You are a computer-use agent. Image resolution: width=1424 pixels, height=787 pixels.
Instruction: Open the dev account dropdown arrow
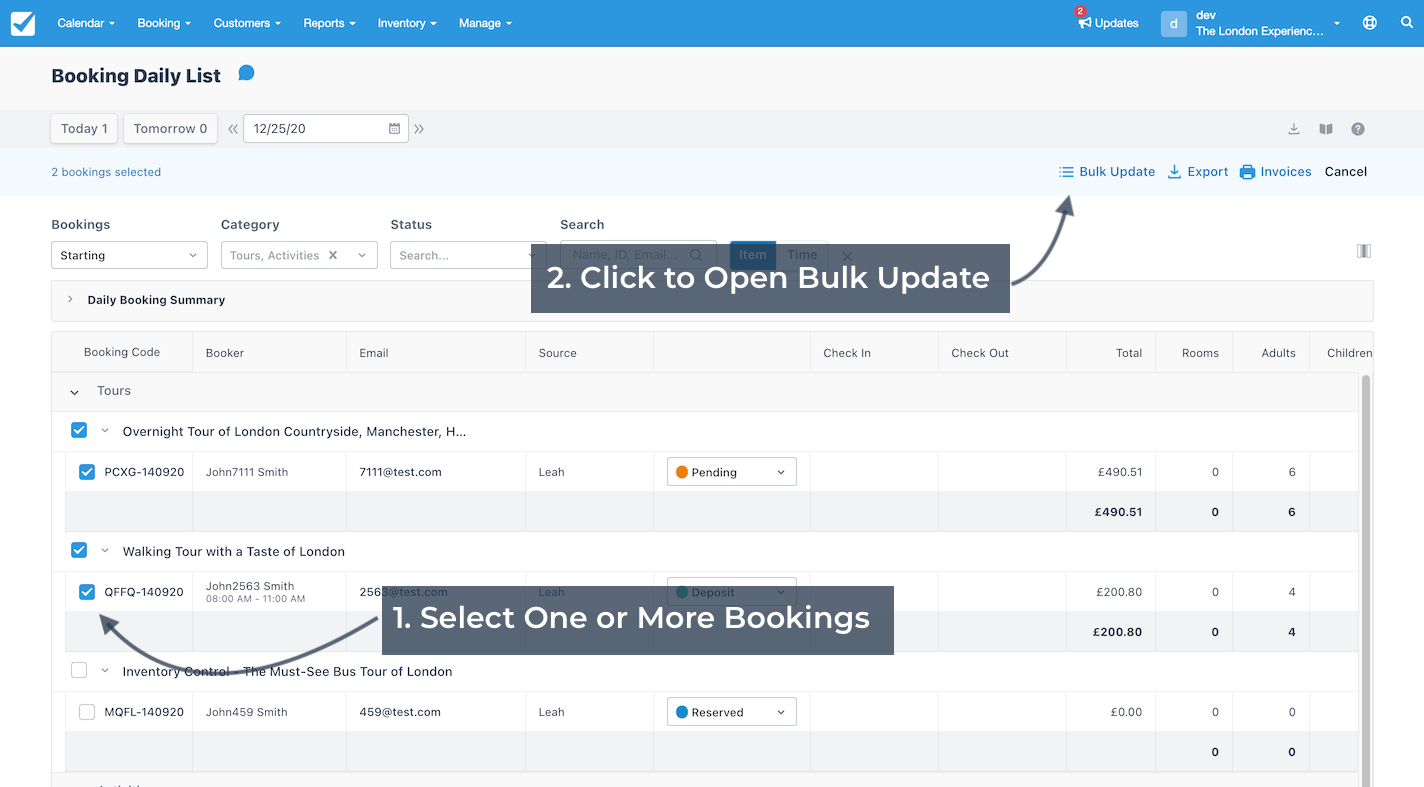coord(1337,23)
